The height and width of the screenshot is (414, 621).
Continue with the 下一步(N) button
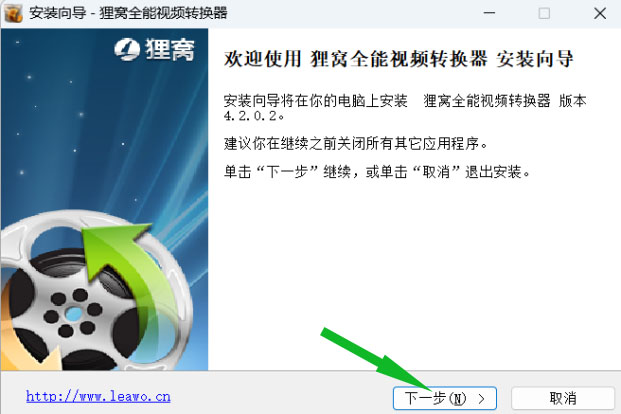tap(445, 398)
